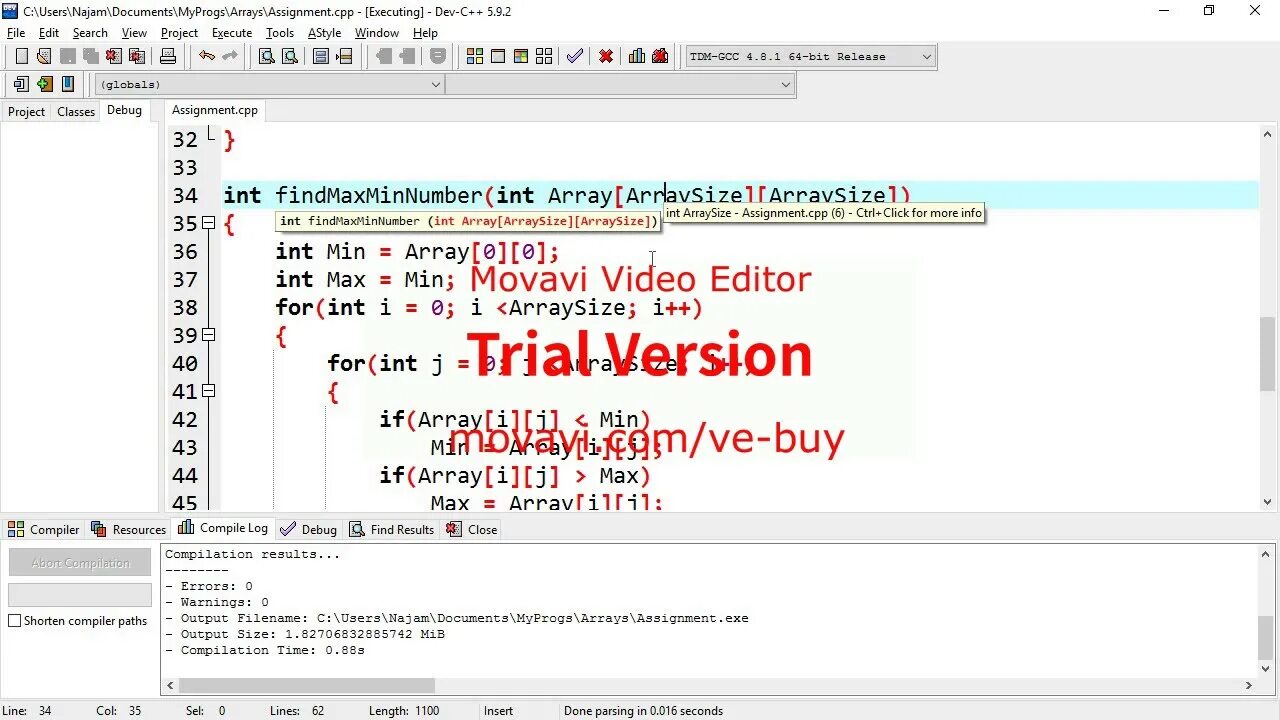Collapse the code fold at line 35
1280x720 pixels.
coord(208,223)
